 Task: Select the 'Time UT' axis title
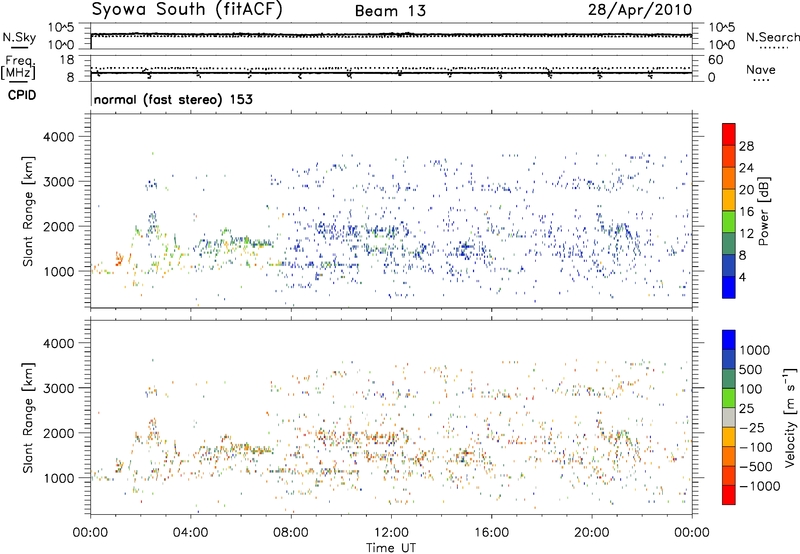tap(391, 548)
